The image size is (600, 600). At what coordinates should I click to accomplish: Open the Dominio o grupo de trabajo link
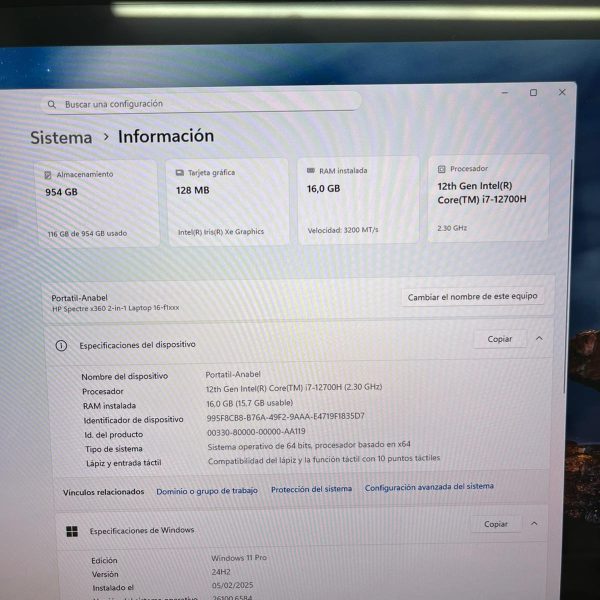pos(207,491)
